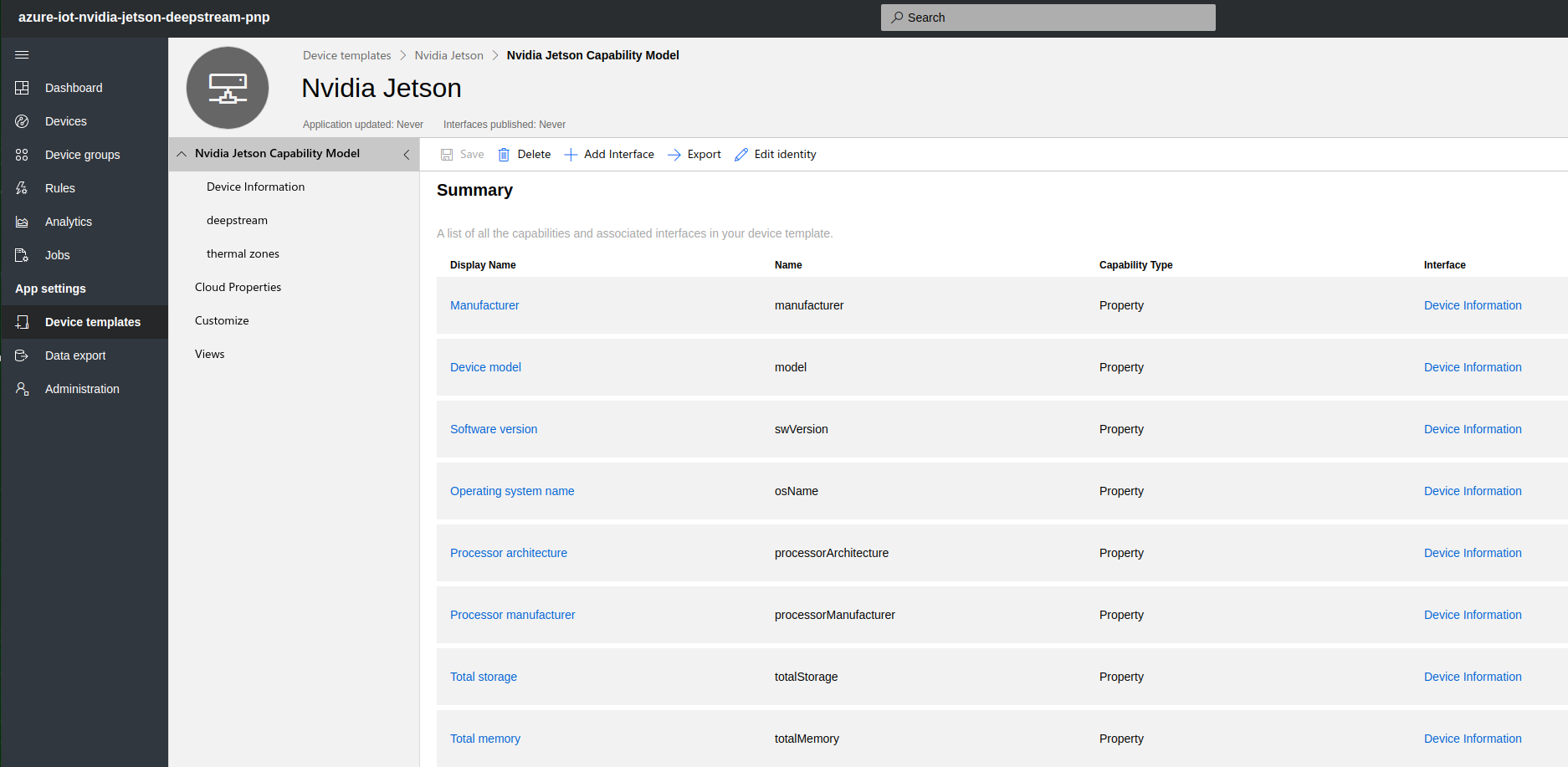Image resolution: width=1568 pixels, height=767 pixels.
Task: Go to Devices page
Action: pyautogui.click(x=66, y=121)
